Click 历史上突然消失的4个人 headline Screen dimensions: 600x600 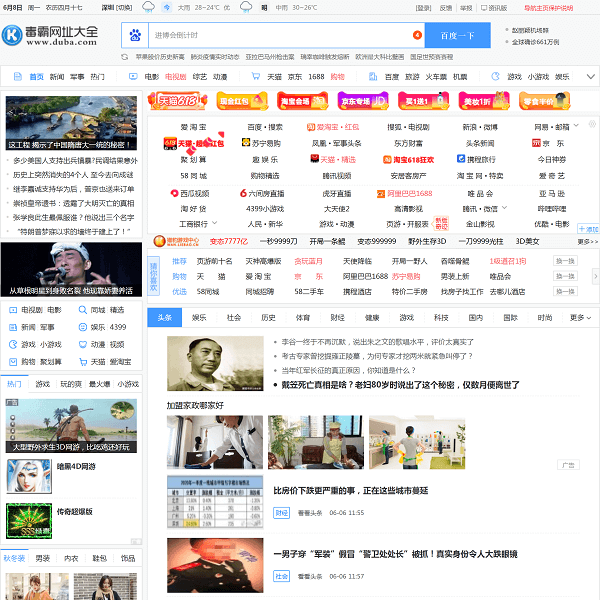pos(73,175)
